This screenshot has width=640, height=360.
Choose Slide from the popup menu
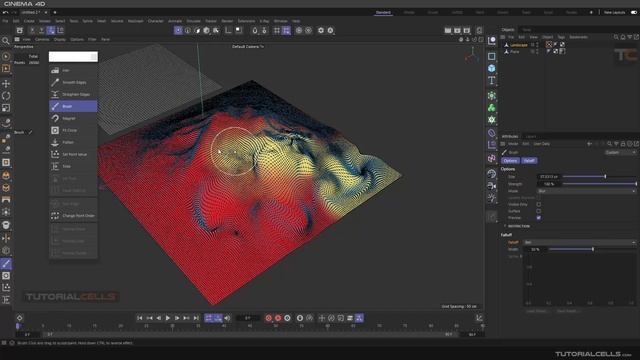[73, 166]
